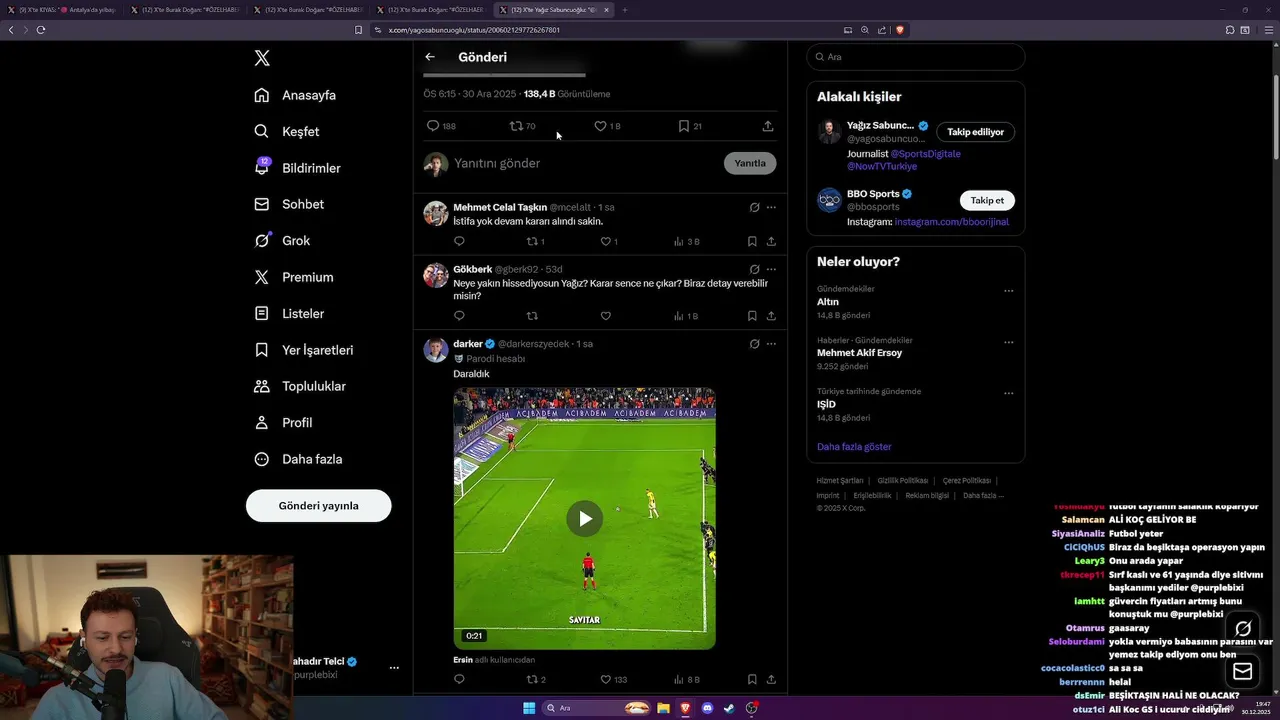The width and height of the screenshot is (1280, 720).
Task: Open Grok action on Gökberk's reply
Action: point(754,269)
